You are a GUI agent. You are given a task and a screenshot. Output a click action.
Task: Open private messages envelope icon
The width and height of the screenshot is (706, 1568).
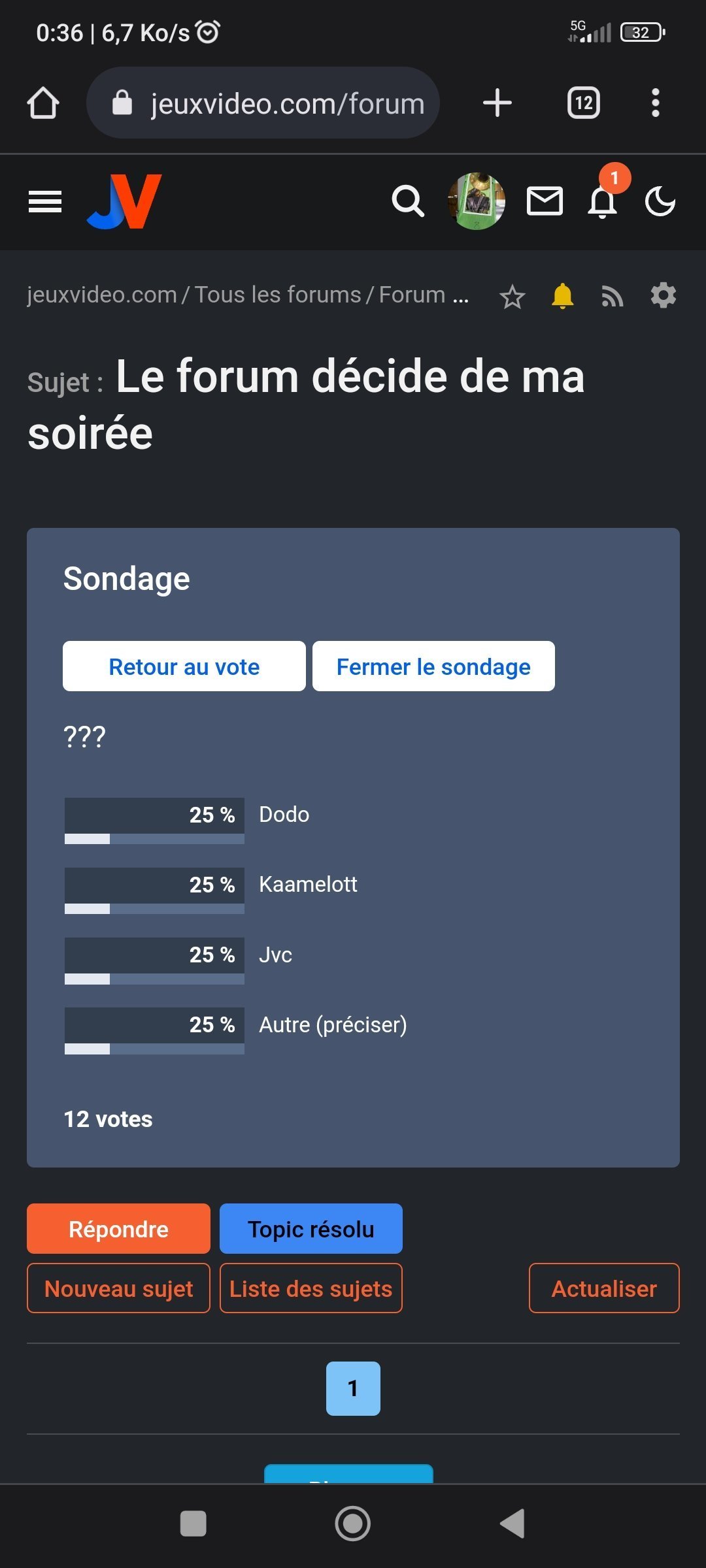click(545, 201)
